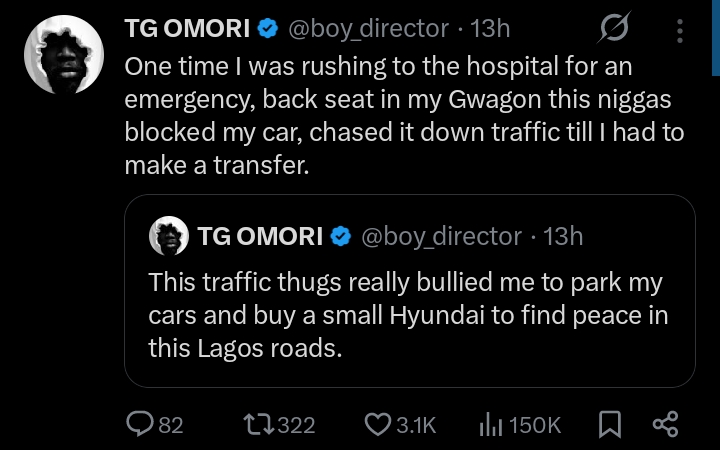Tap the blue verified badge on main tweet

(266, 30)
